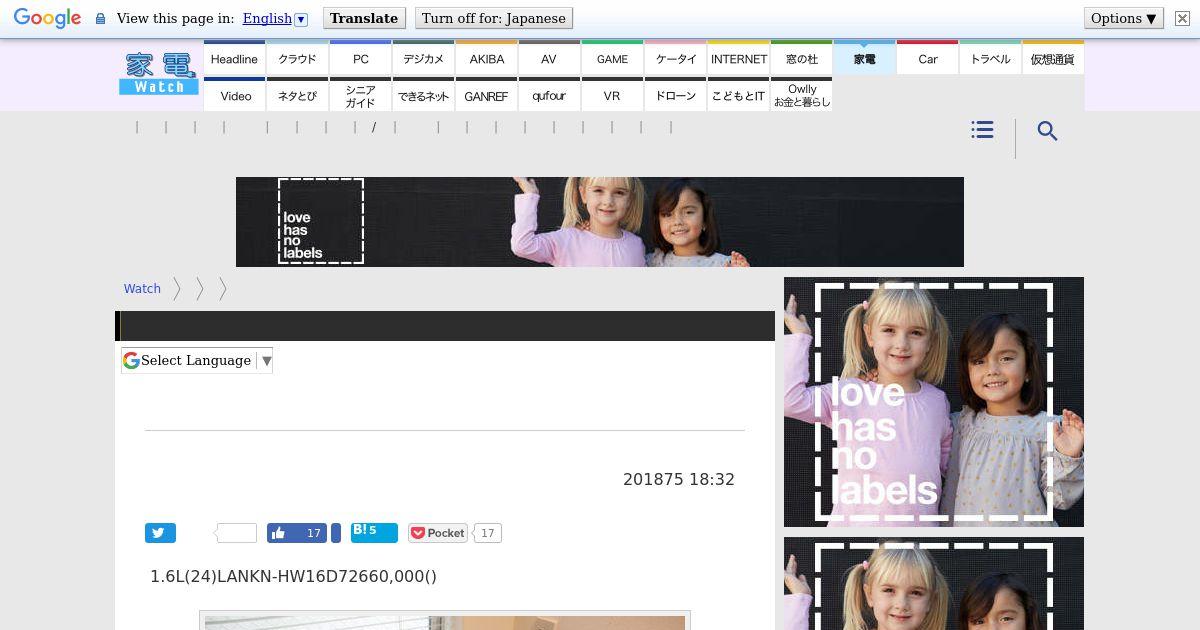Click the Google logo in translate bar
Viewport: 1200px width, 630px height.
point(47,18)
